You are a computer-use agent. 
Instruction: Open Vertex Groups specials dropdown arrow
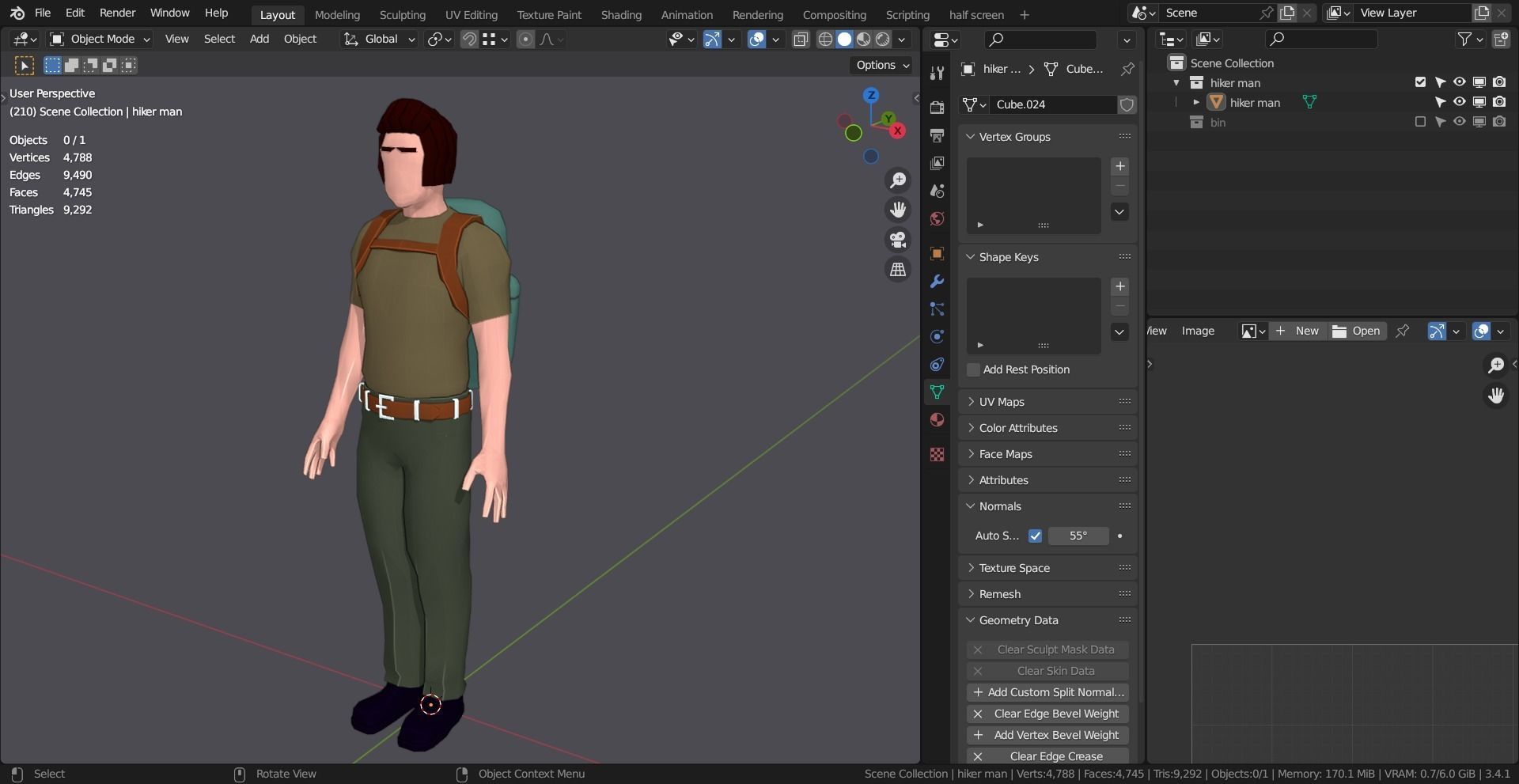[x=1119, y=211]
